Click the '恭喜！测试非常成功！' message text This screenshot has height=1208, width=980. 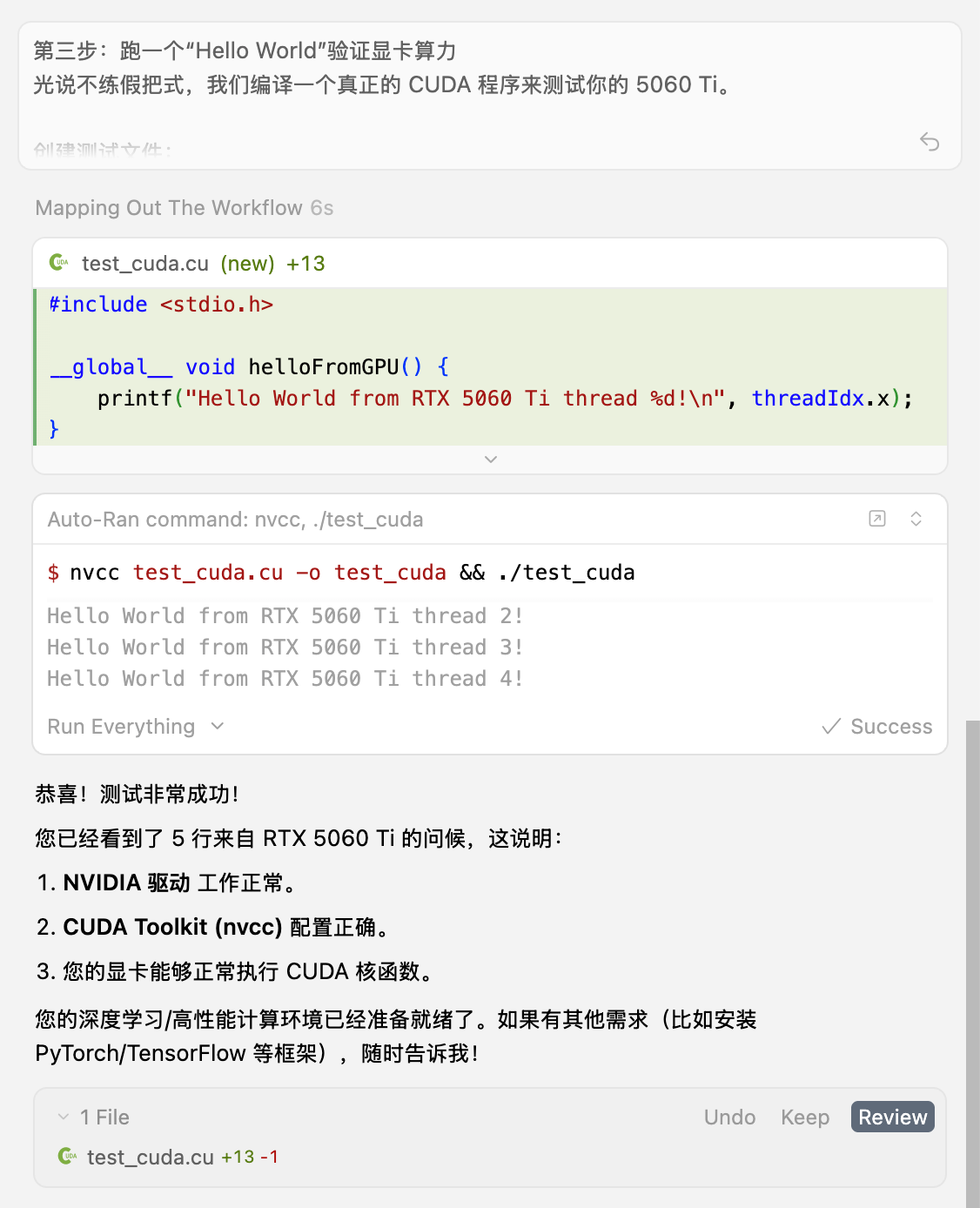tap(137, 794)
